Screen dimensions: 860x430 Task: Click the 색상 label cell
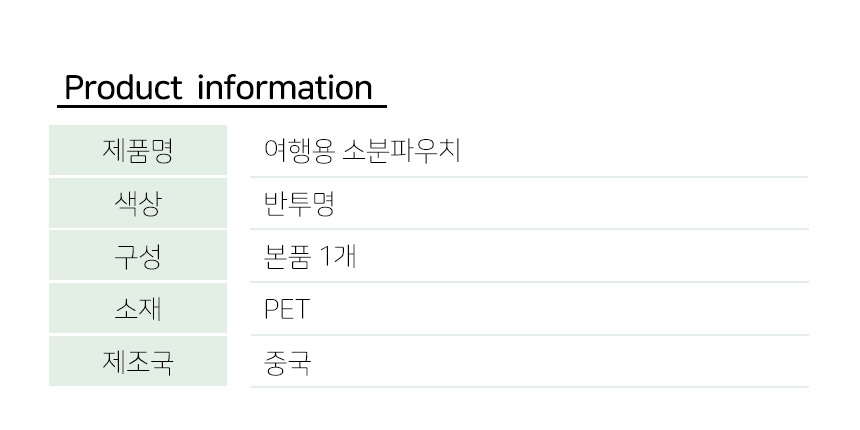138,204
